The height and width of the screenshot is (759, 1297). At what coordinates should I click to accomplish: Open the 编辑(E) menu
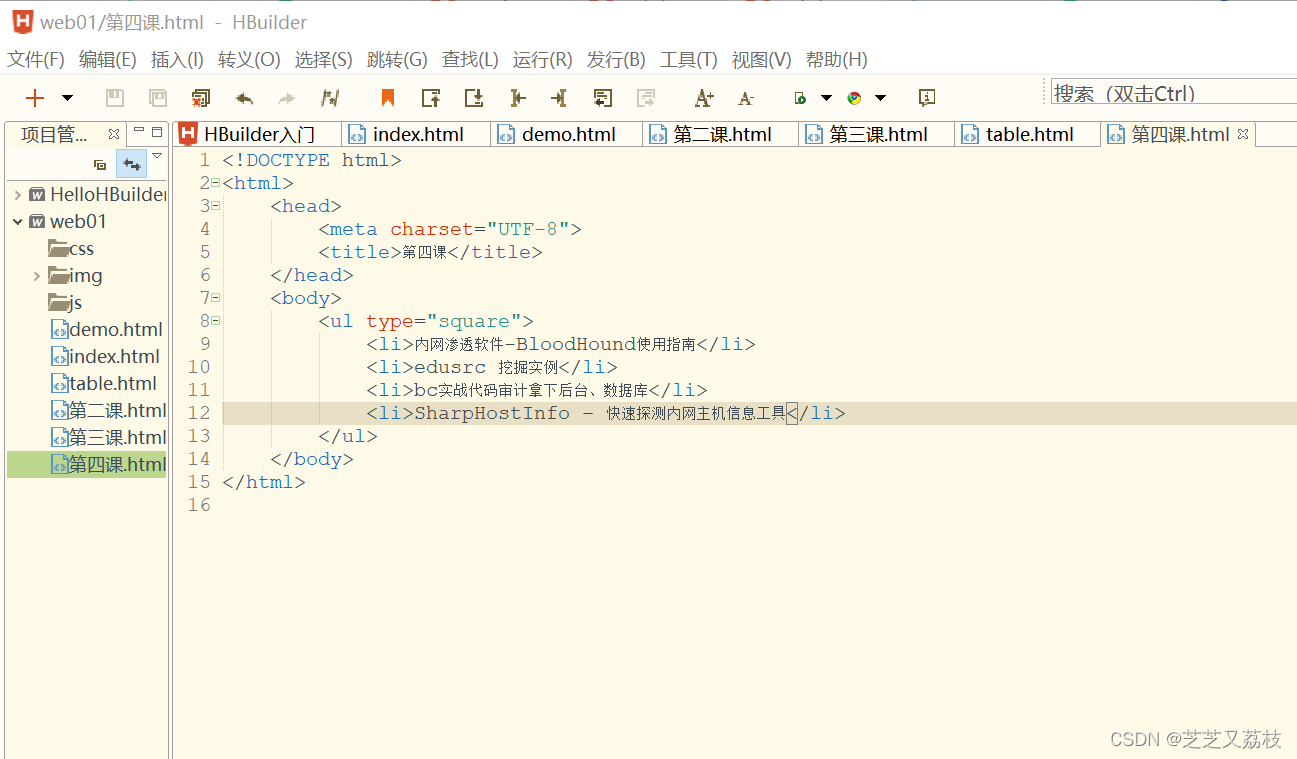[107, 60]
